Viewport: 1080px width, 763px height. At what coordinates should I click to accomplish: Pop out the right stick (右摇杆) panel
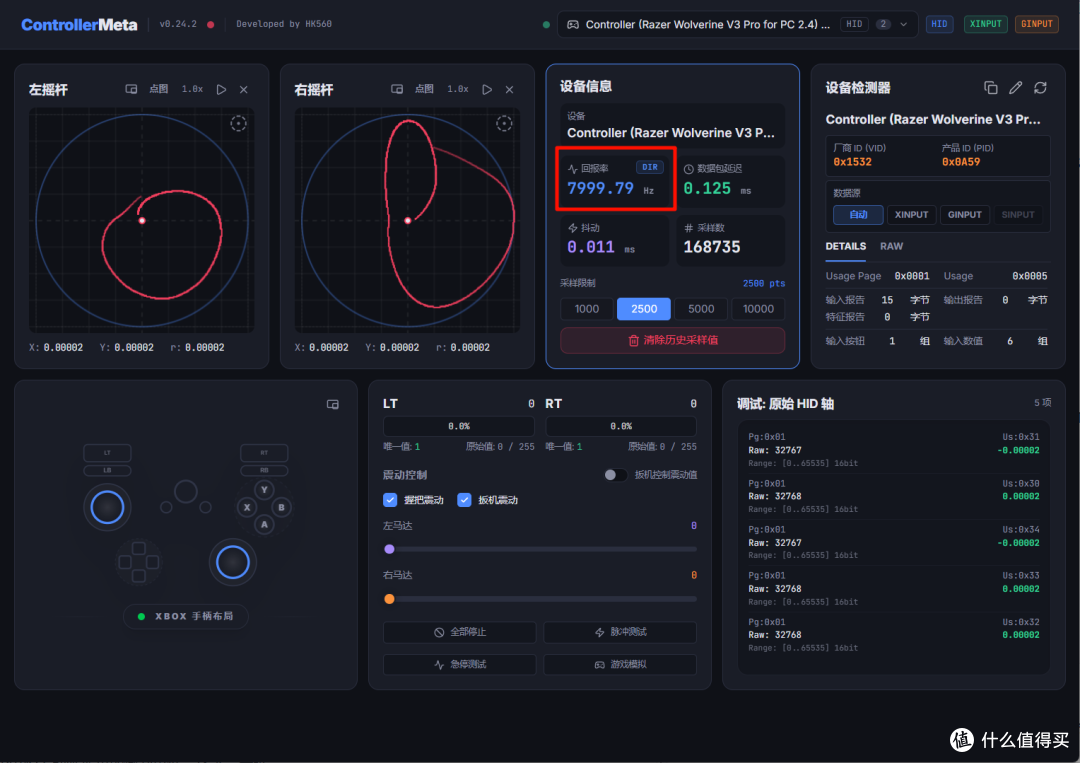point(397,90)
